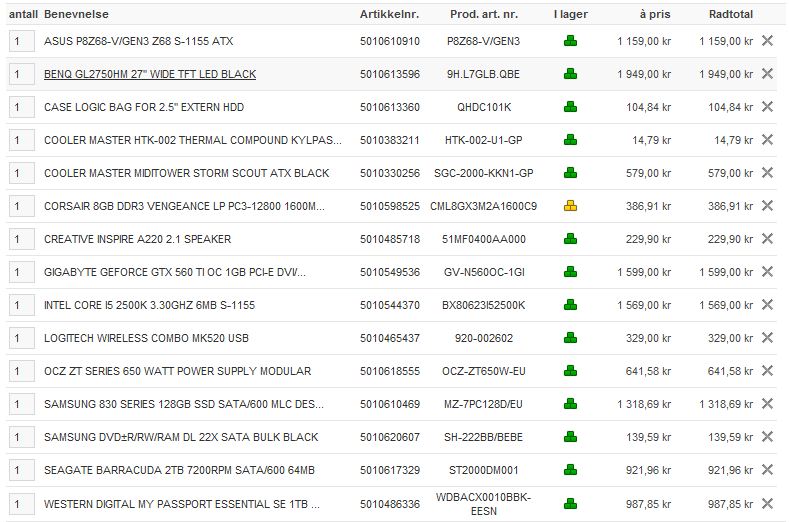Screen dimensions: 789x522
Task: Remove GIGABYTE GEFORCE GTX 560 row
Action: [767, 272]
